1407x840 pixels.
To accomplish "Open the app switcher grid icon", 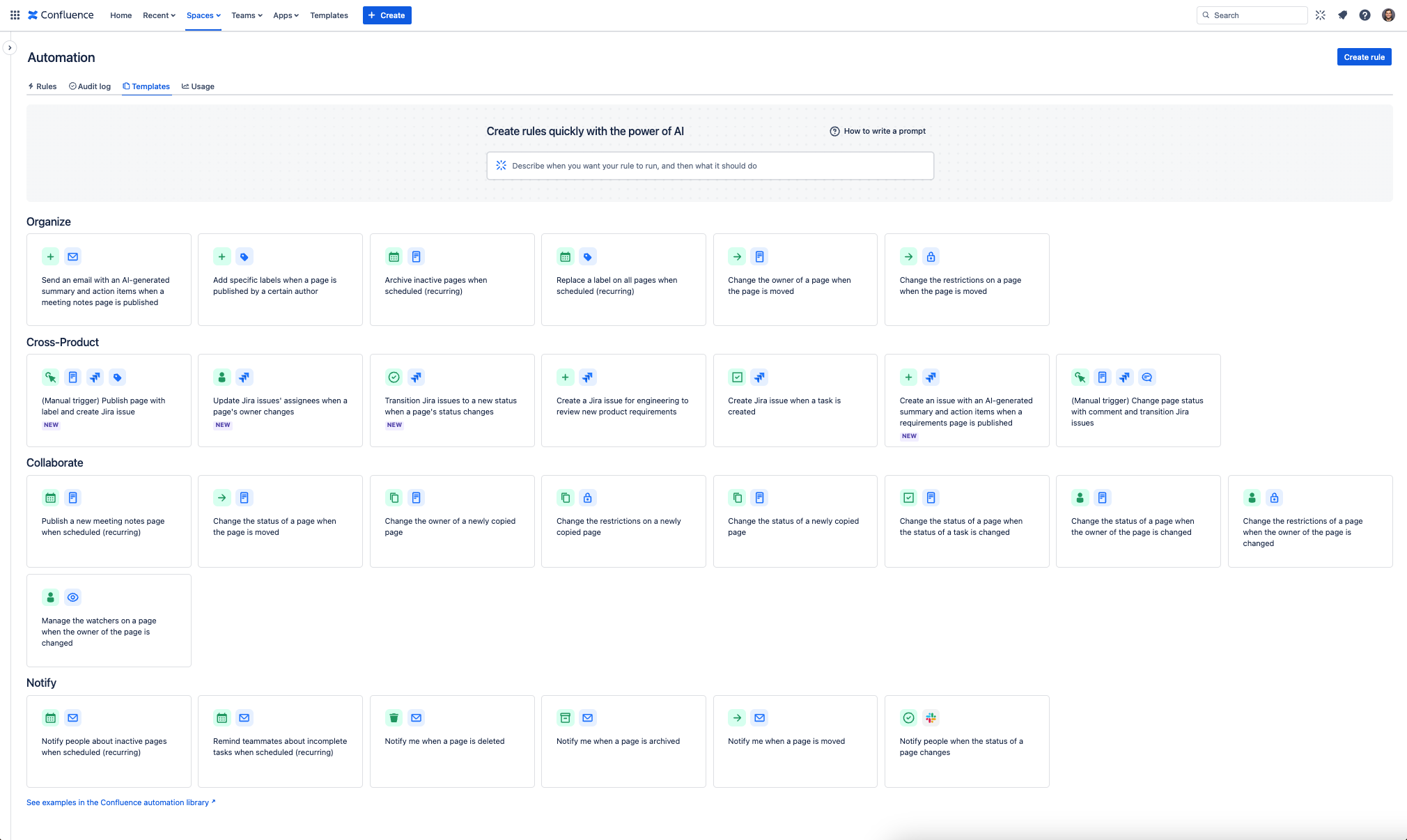I will pos(14,15).
